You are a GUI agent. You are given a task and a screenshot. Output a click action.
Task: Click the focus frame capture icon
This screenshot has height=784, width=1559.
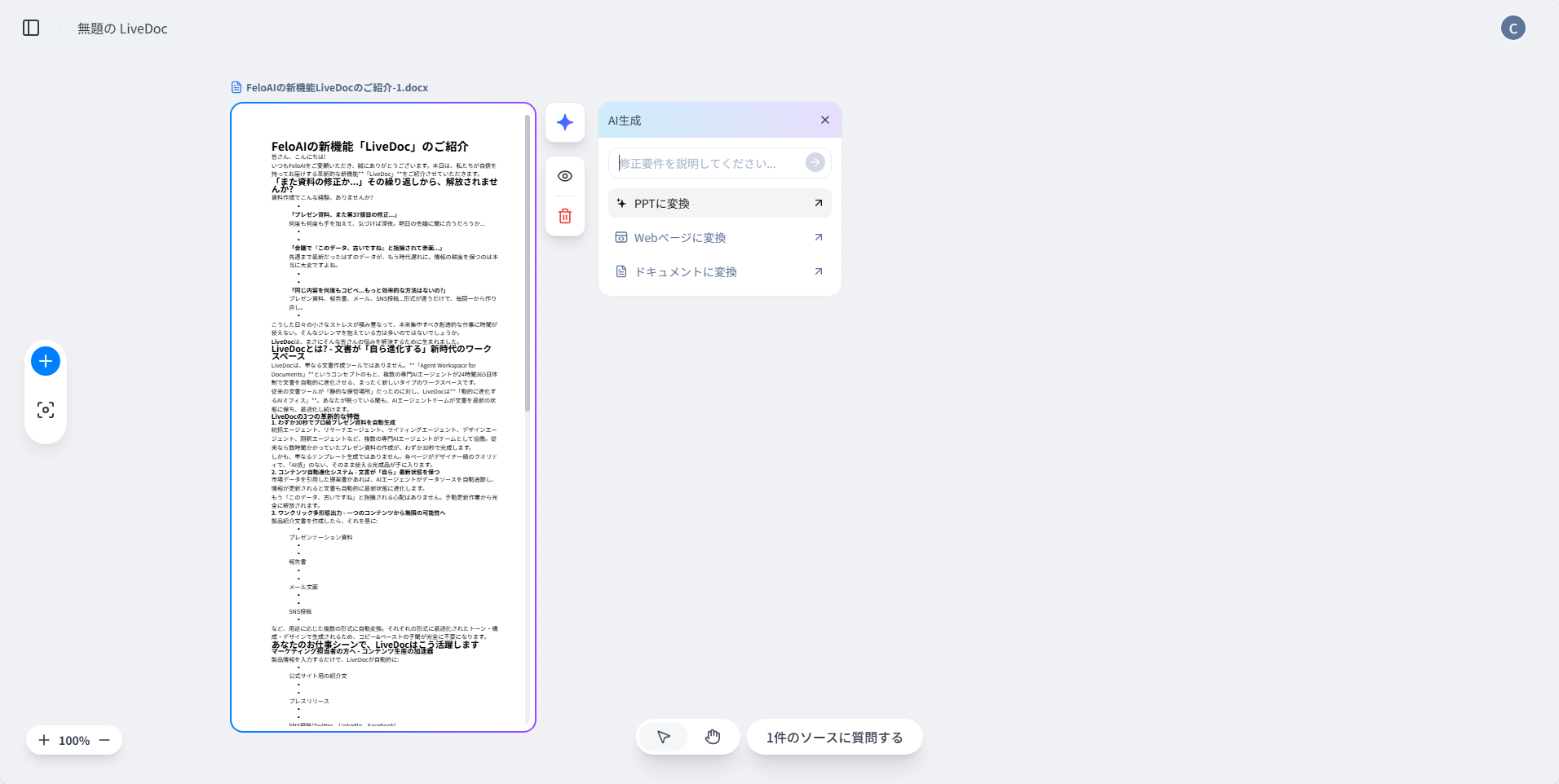(x=46, y=410)
